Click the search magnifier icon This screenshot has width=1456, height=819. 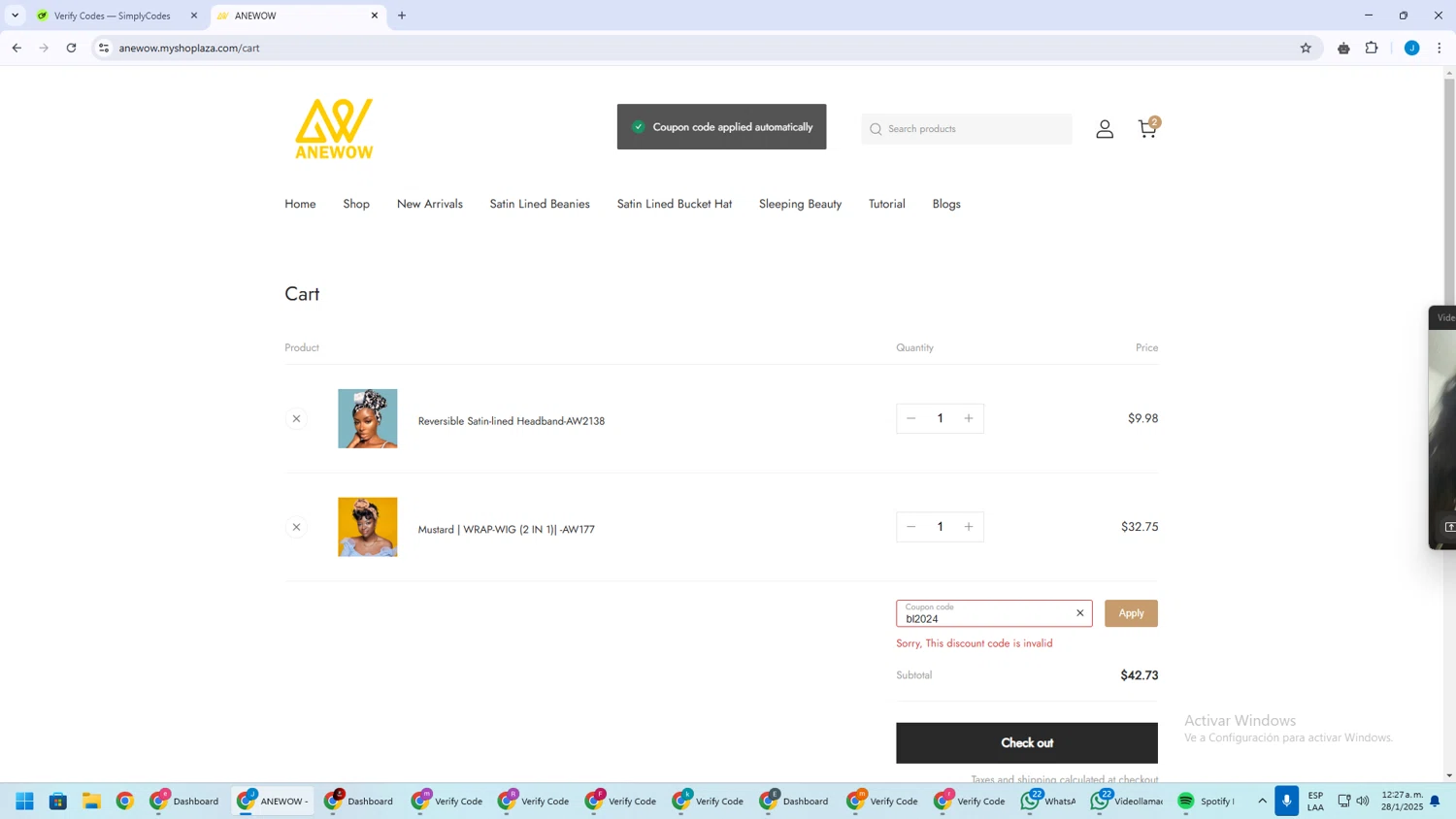click(876, 129)
